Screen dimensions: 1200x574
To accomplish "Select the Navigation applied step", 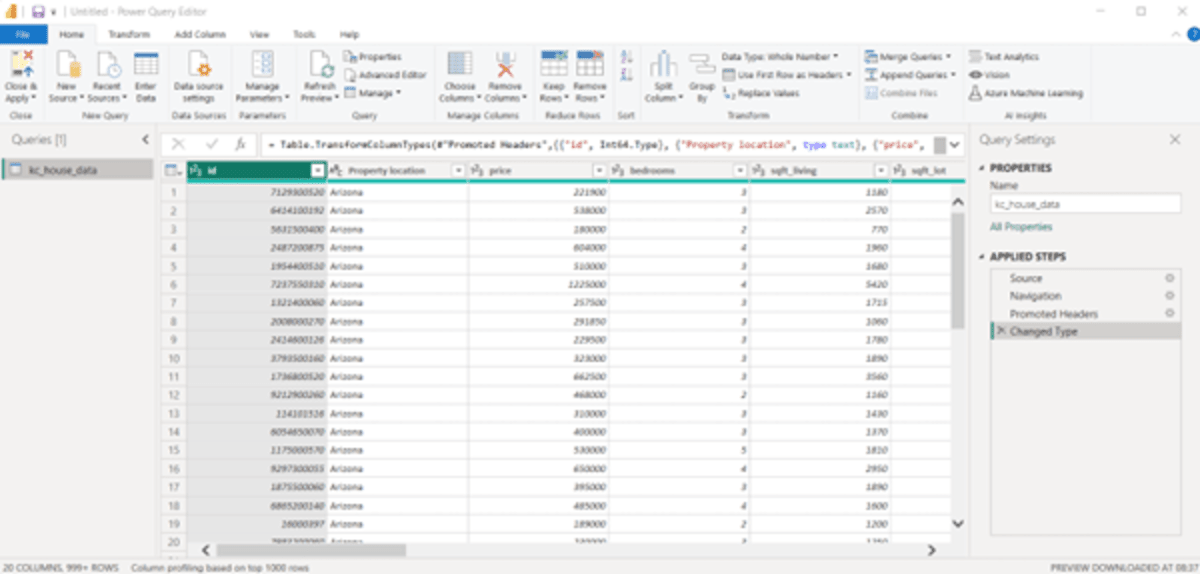I will pyautogui.click(x=1036, y=296).
